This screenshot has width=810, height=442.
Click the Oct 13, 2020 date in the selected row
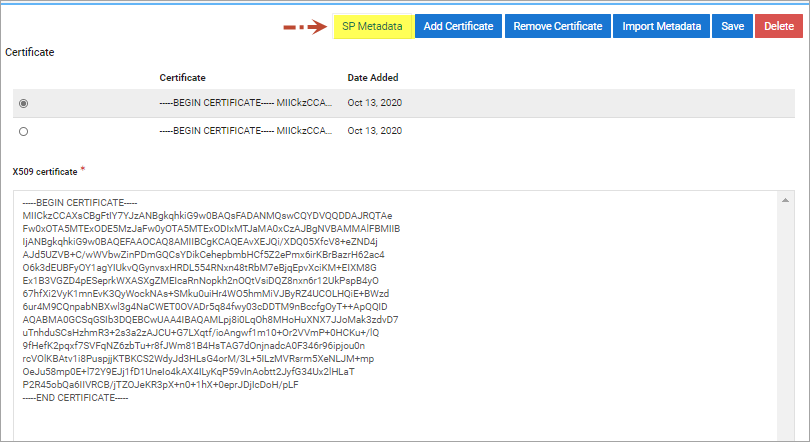pos(374,103)
